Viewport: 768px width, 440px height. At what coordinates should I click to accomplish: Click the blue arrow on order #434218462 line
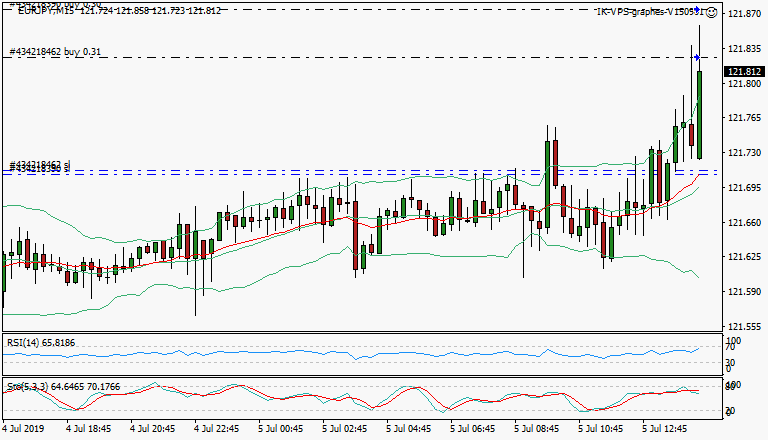[697, 58]
